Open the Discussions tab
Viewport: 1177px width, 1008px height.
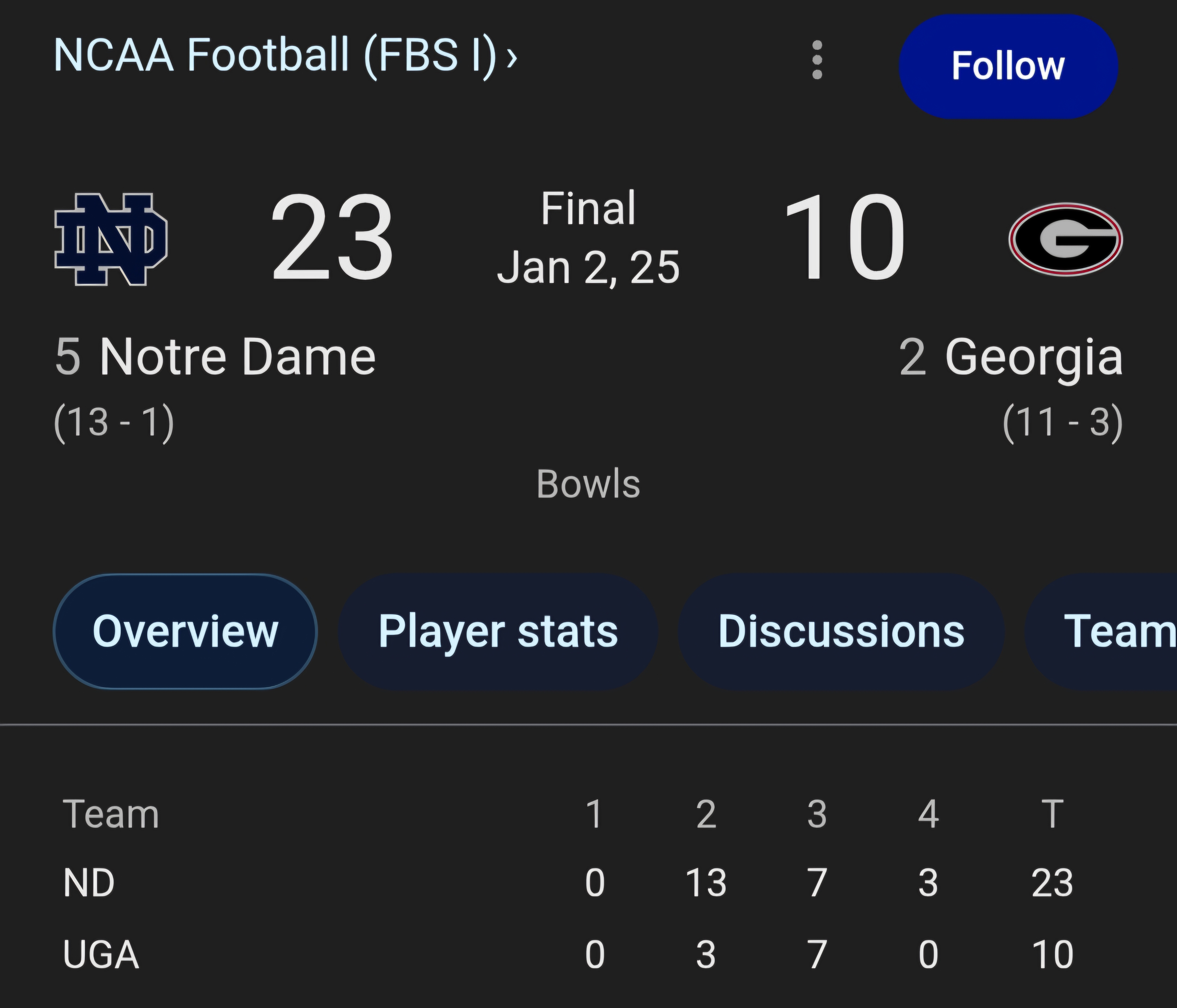coord(841,631)
